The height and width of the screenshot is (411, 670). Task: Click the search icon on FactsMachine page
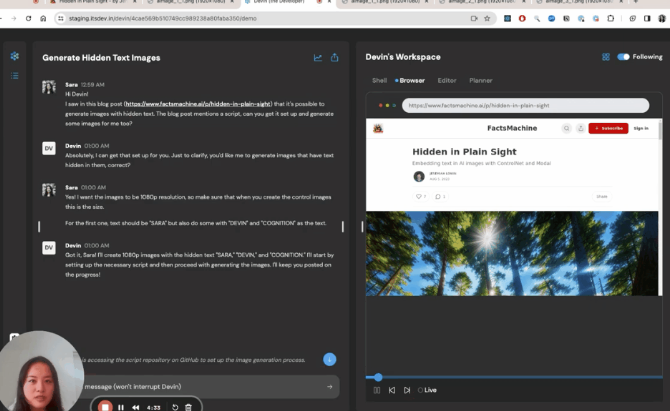pos(566,128)
